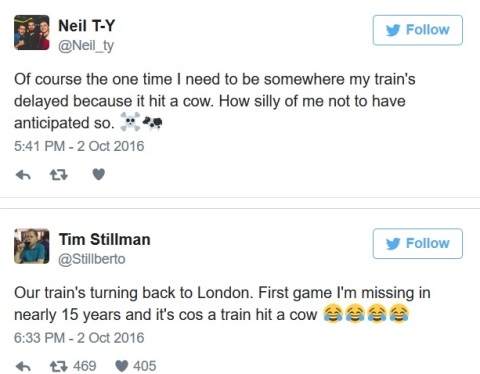View the 469 retweets count
This screenshot has height=374, width=480.
[85, 366]
